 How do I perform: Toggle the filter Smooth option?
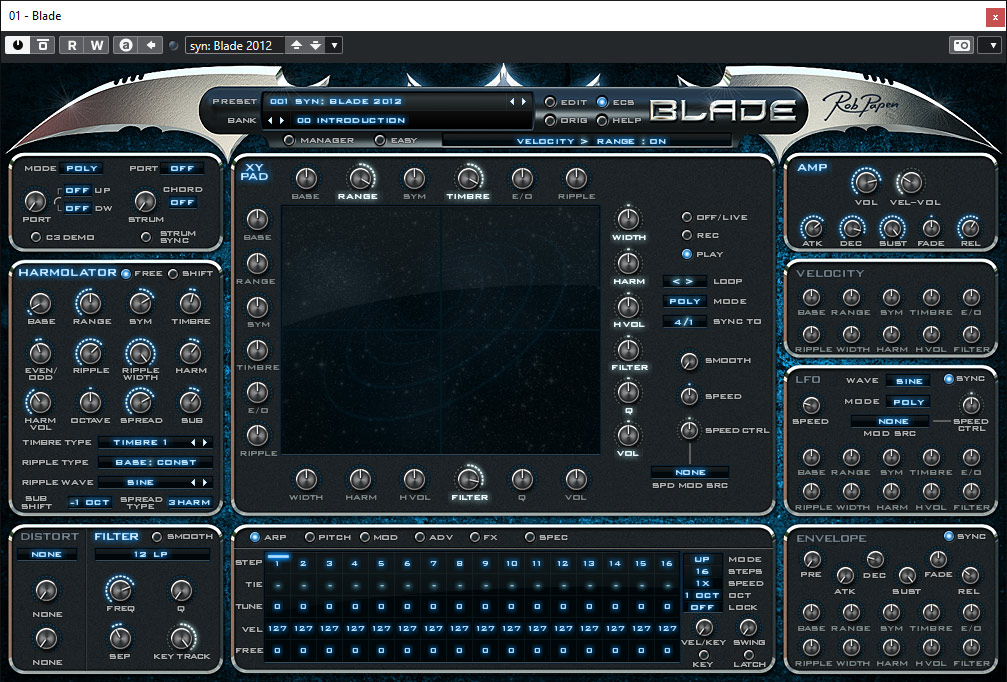coord(157,537)
